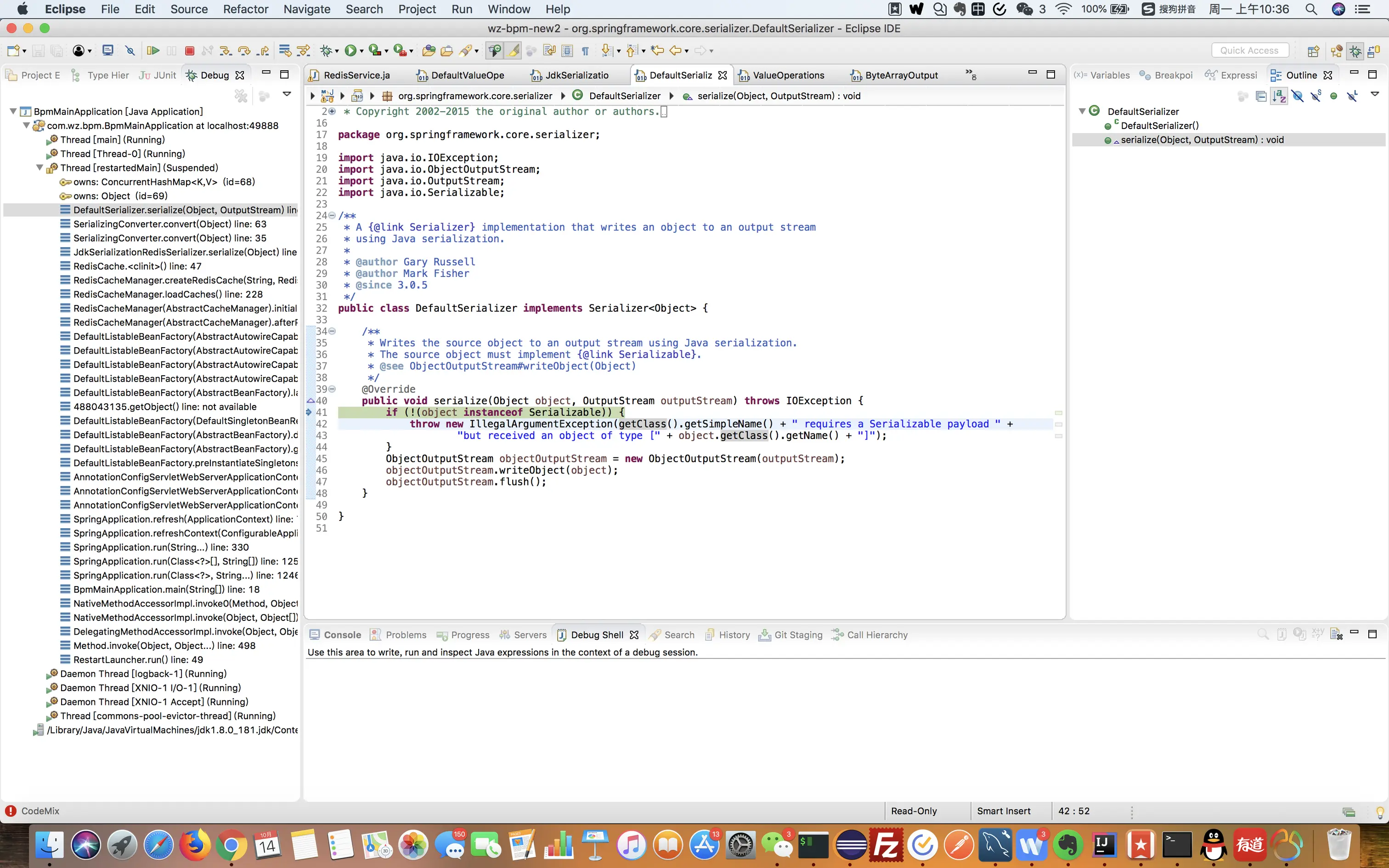
Task: Click inside the Quick Access field
Action: coord(1249,51)
